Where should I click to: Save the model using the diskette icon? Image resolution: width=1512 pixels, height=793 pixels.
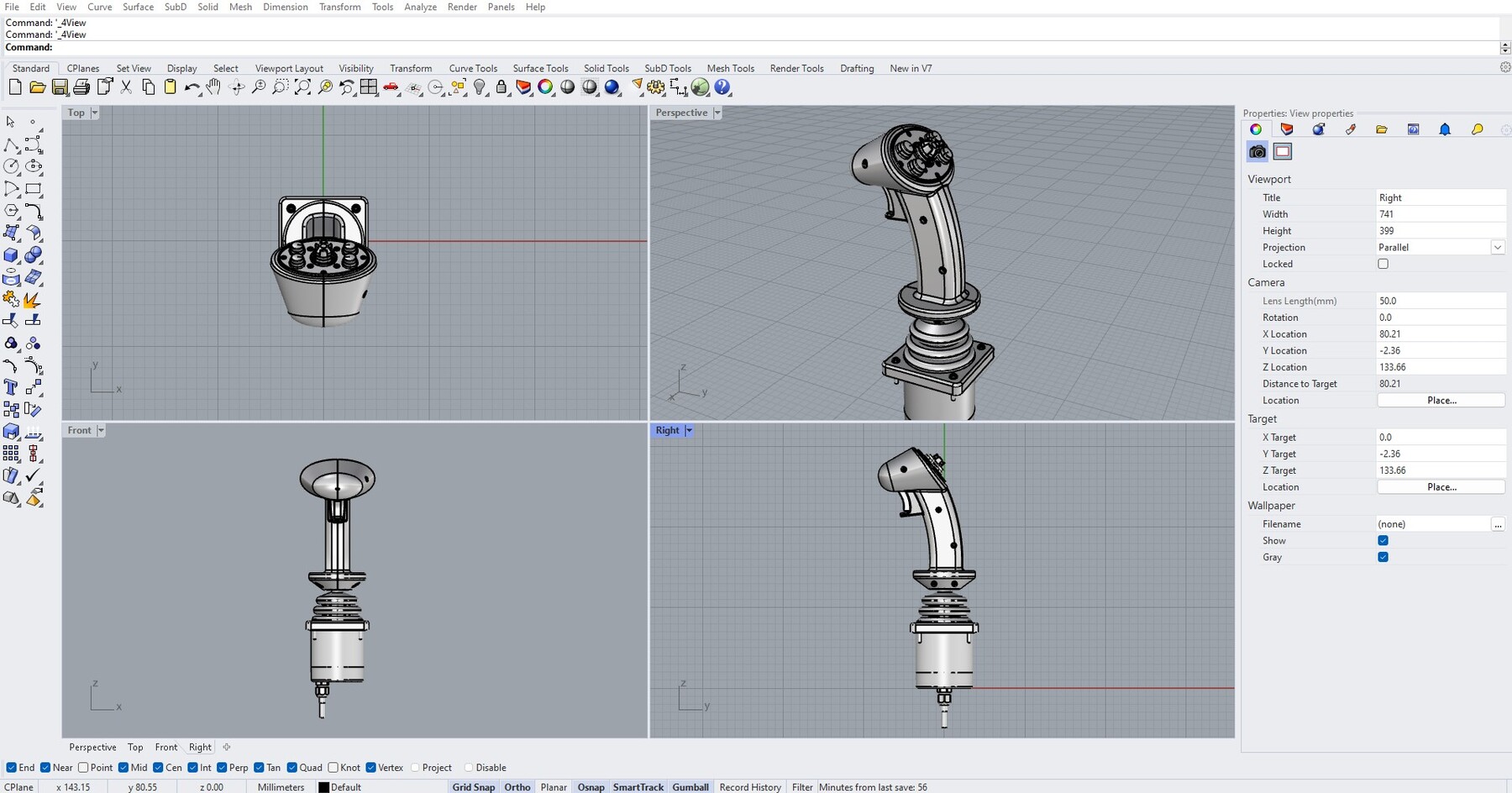pos(60,87)
